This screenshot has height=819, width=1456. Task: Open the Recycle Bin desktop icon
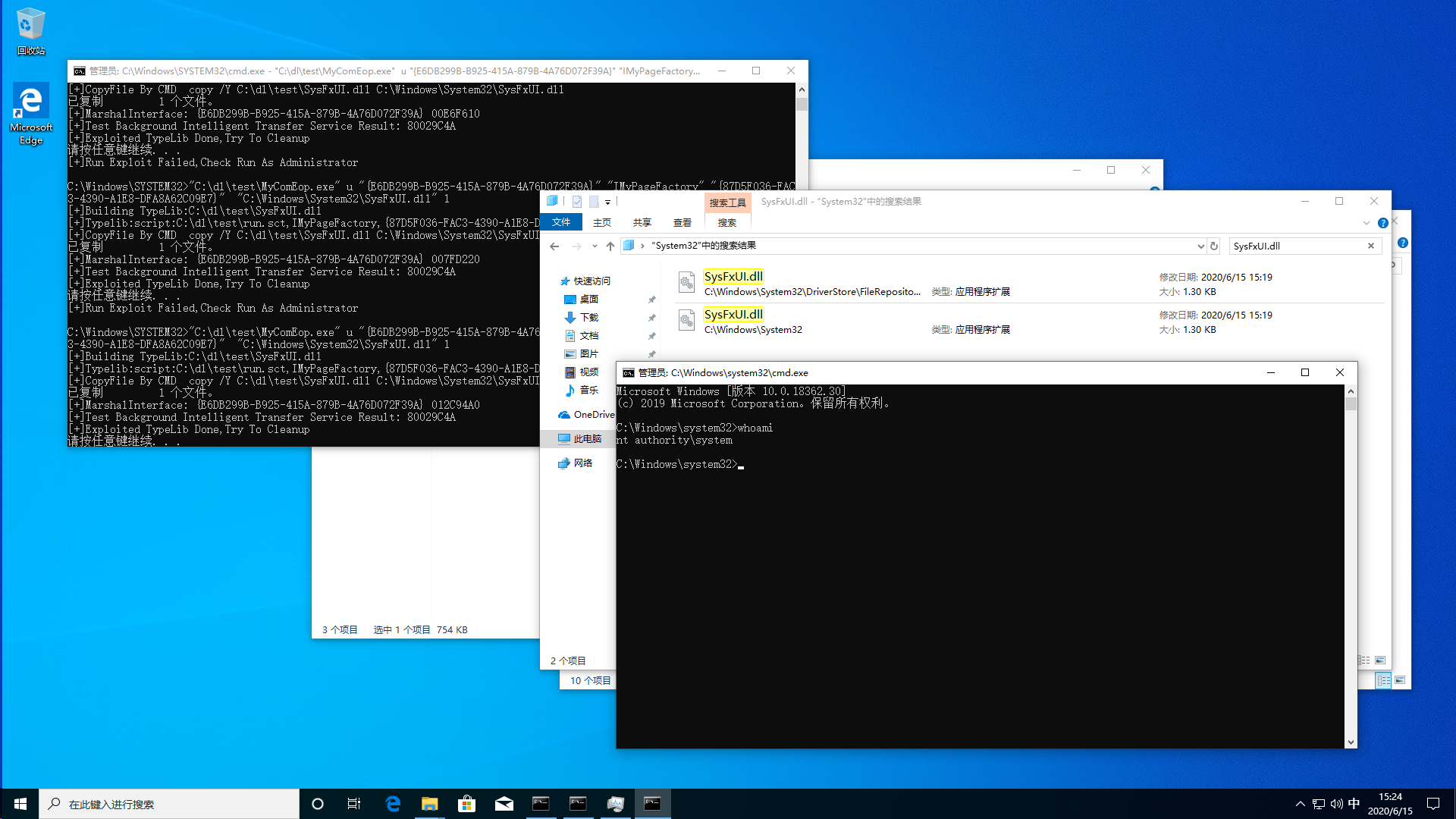[30, 32]
